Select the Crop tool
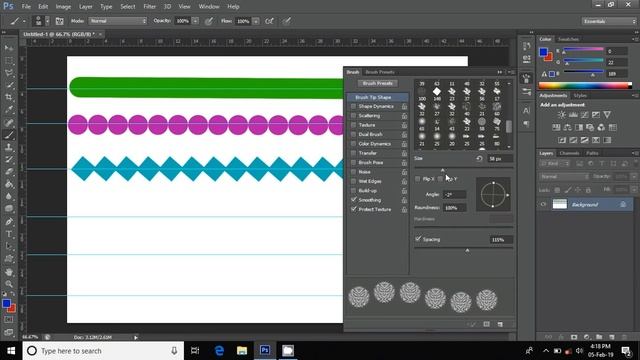Viewport: 640px width, 360px height. tap(9, 97)
